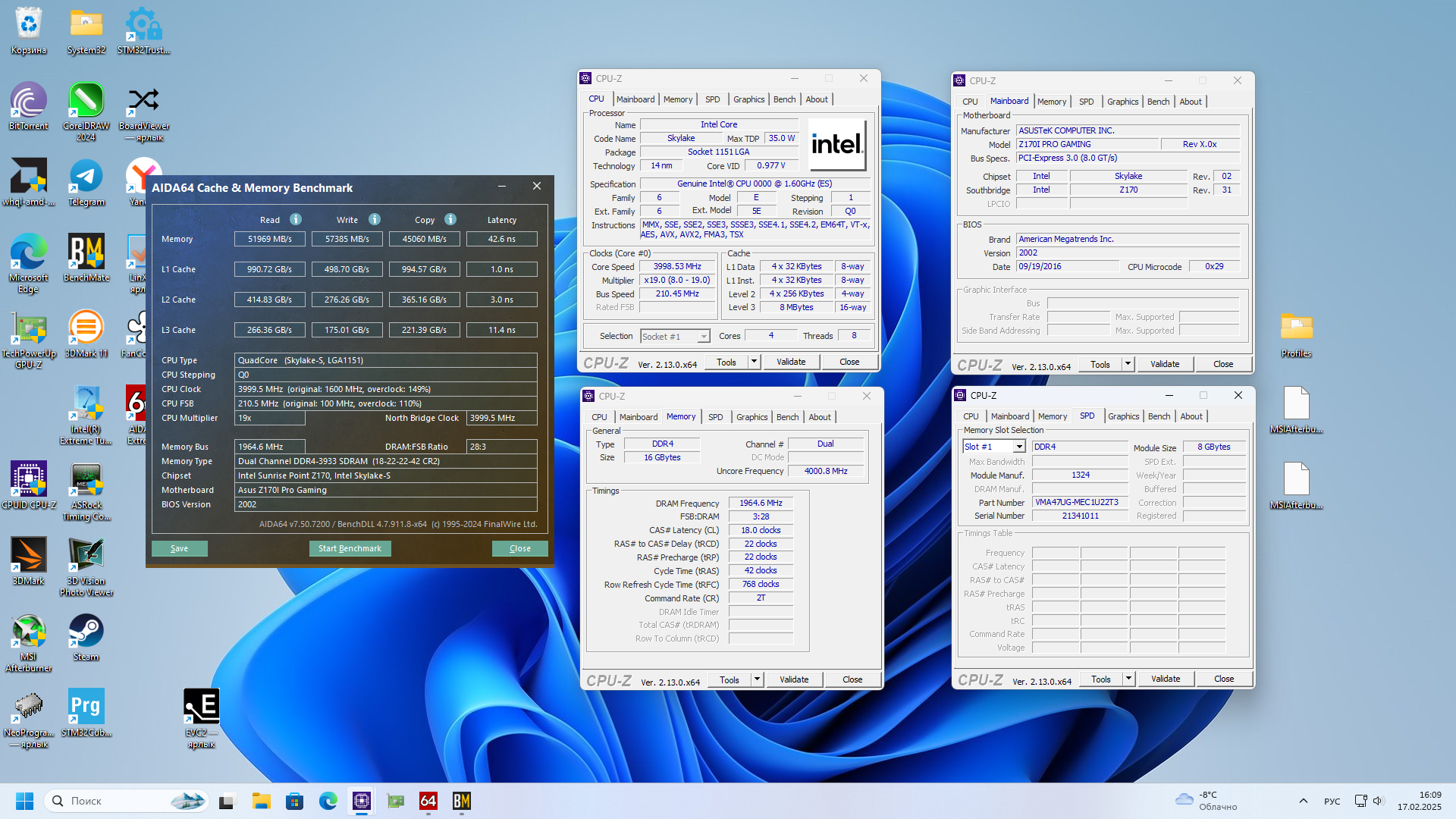This screenshot has width=1456, height=819.
Task: Launch BitTorrent from desktop
Action: 29,106
